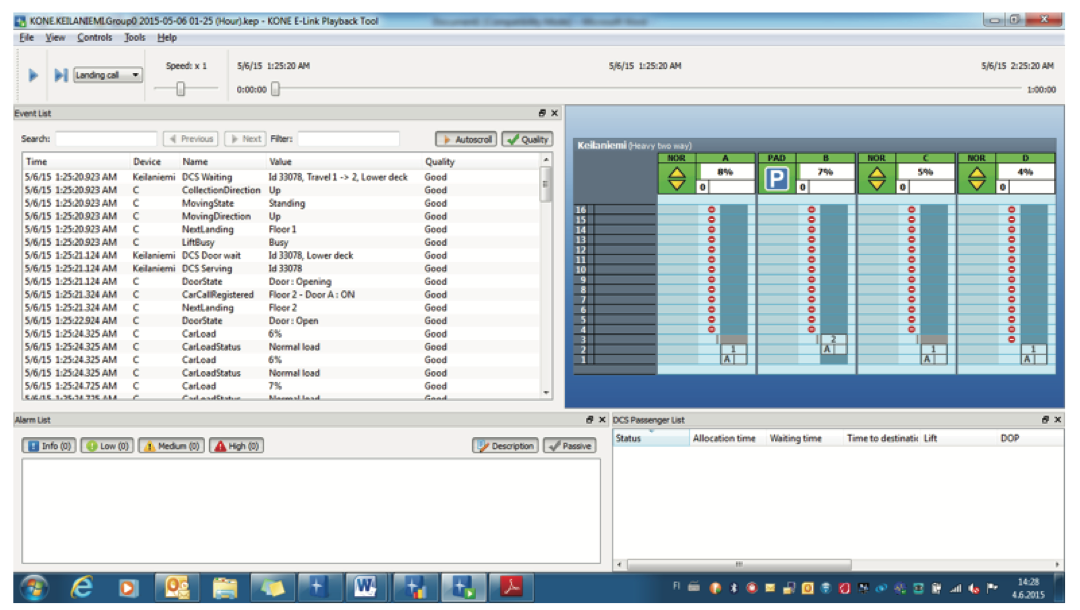Open the Landing call dropdown
1080x610 pixels.
pyautogui.click(x=108, y=75)
